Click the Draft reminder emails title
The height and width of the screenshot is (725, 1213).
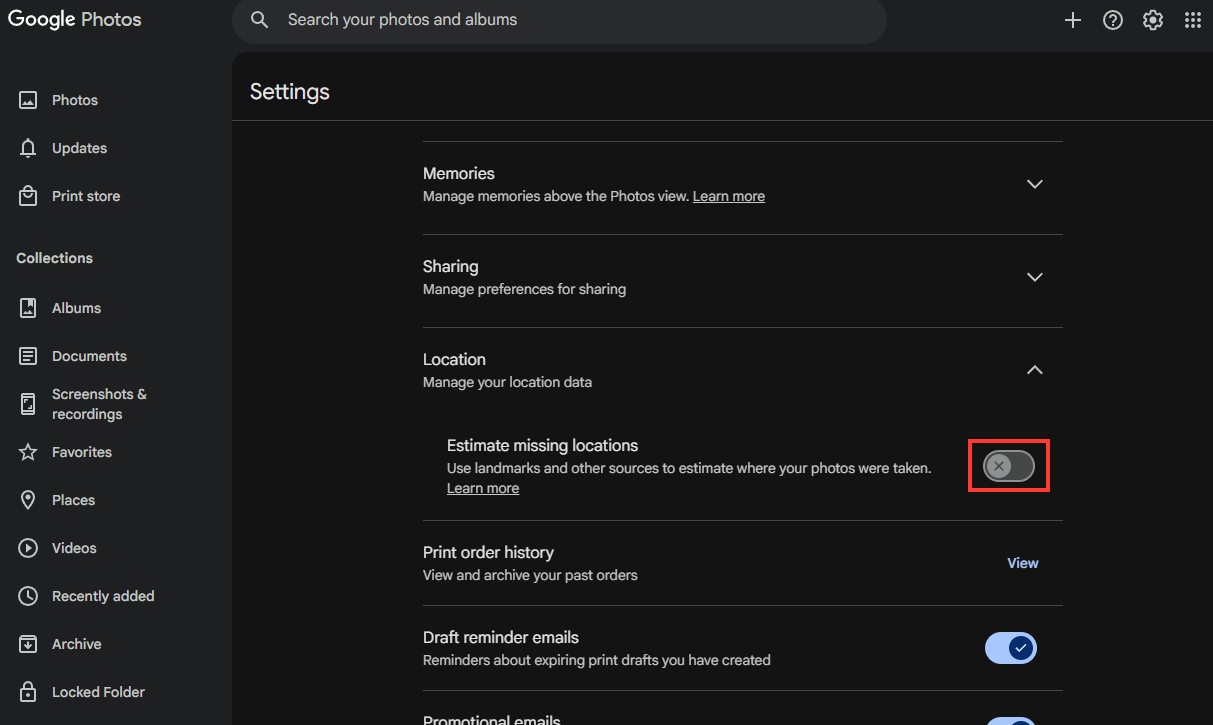501,637
